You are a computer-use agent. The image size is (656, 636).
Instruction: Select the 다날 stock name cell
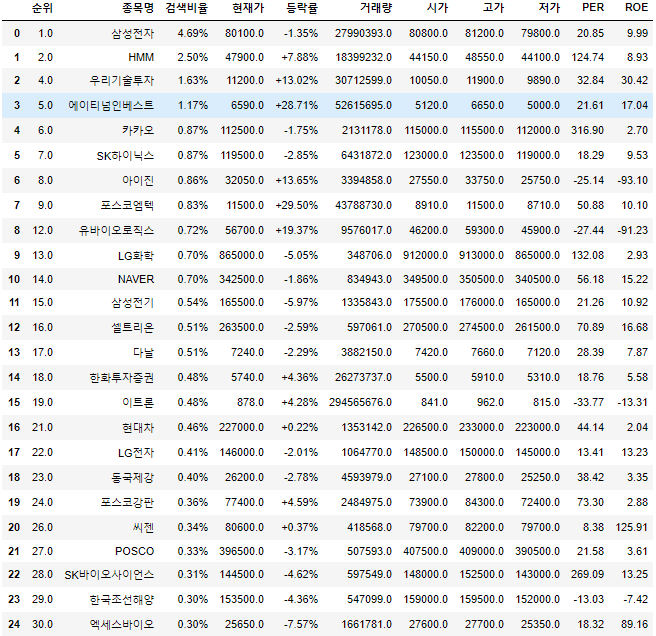tap(144, 353)
